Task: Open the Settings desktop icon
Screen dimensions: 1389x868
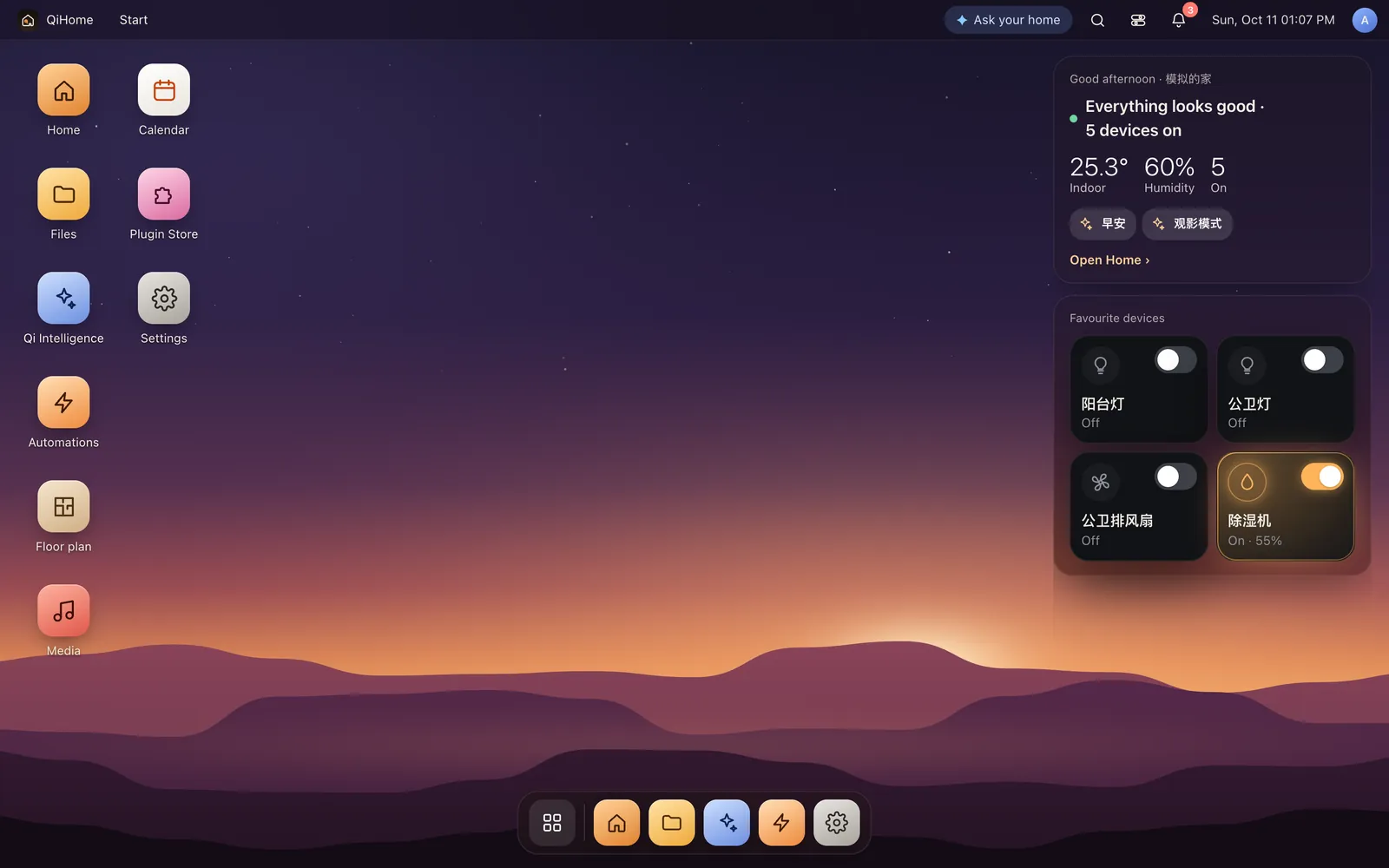Action: (x=164, y=299)
